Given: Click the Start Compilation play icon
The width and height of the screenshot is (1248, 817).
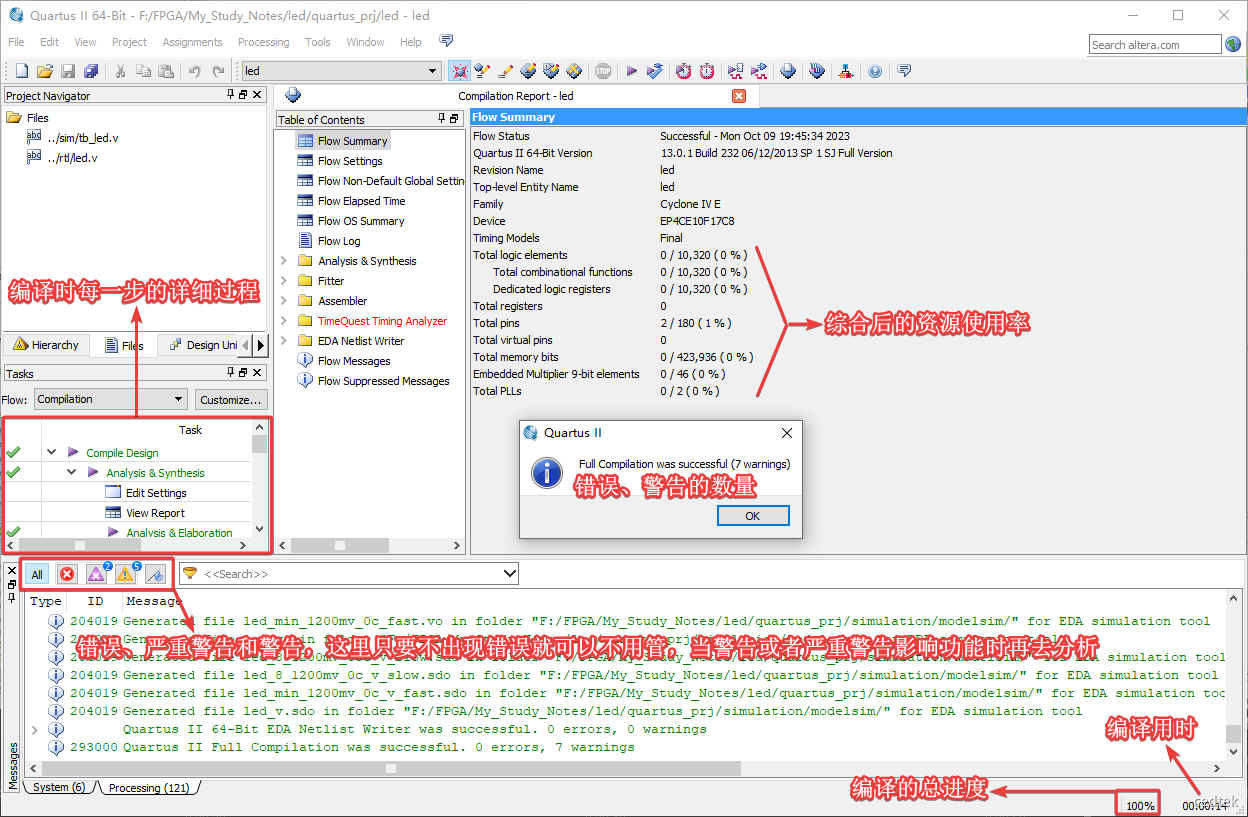Looking at the screenshot, I should click(631, 71).
